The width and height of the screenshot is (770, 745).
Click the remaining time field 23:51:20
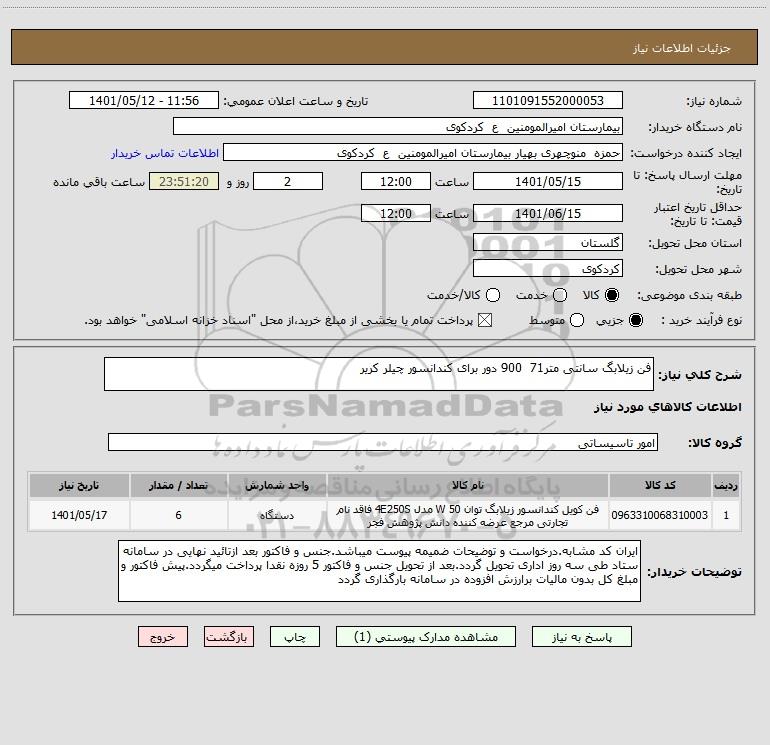pos(184,181)
